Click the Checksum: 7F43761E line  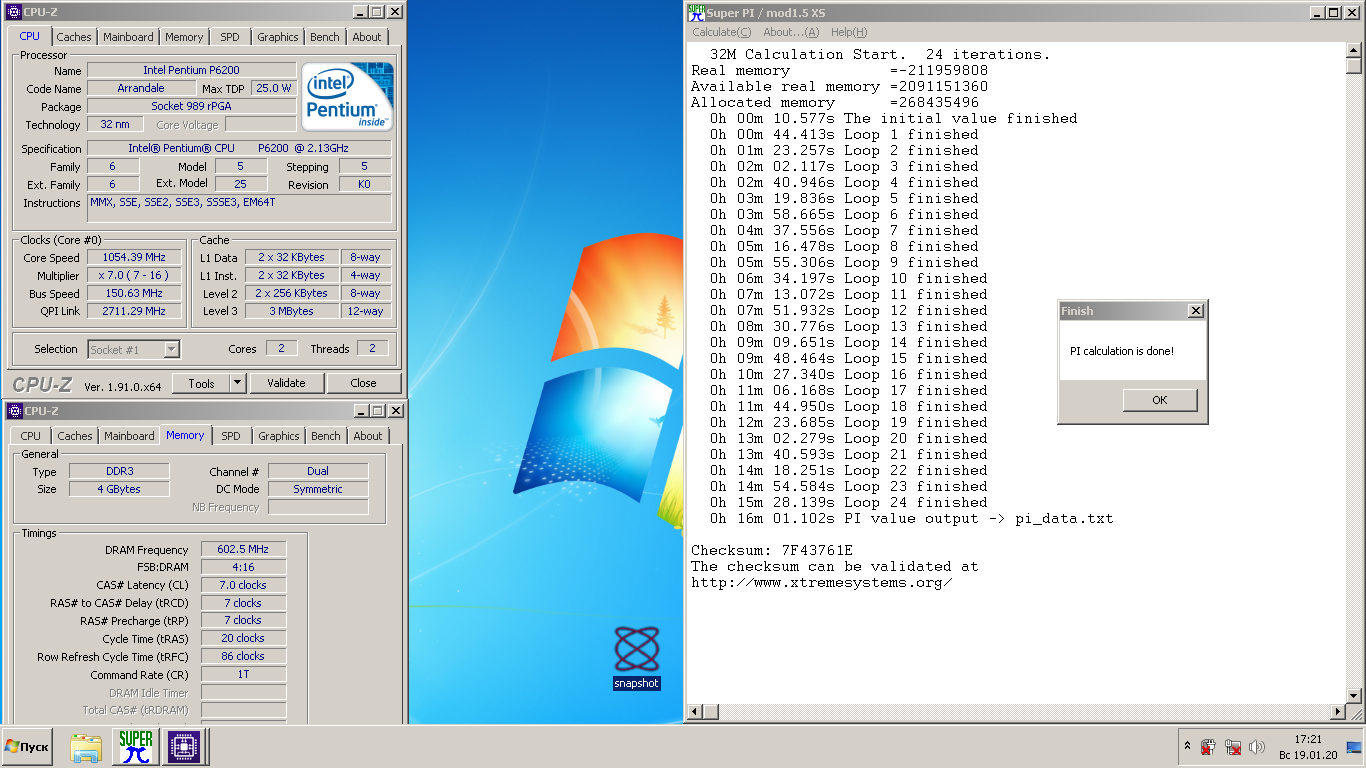[772, 551]
